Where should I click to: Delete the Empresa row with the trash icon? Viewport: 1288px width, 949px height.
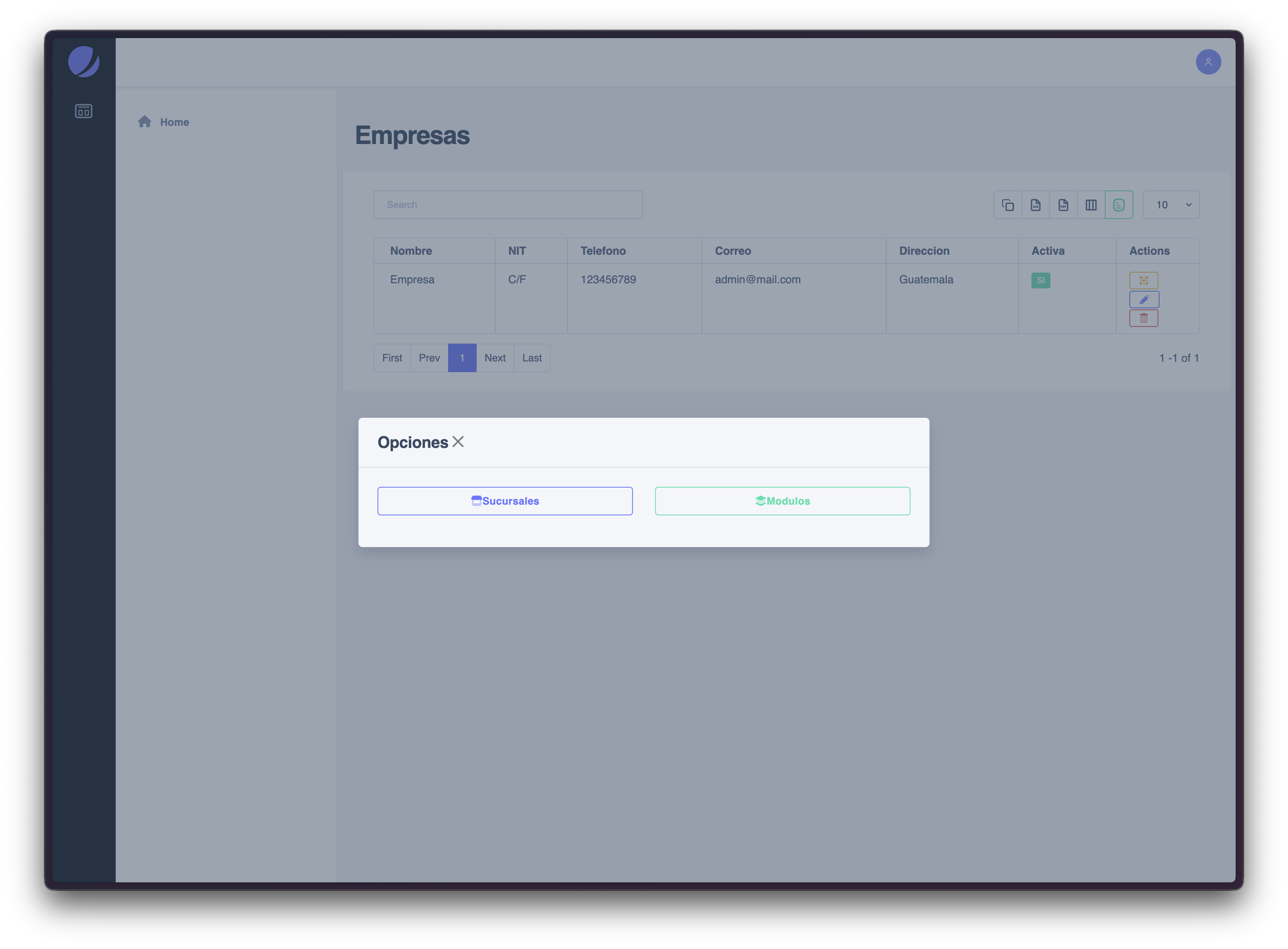tap(1144, 318)
